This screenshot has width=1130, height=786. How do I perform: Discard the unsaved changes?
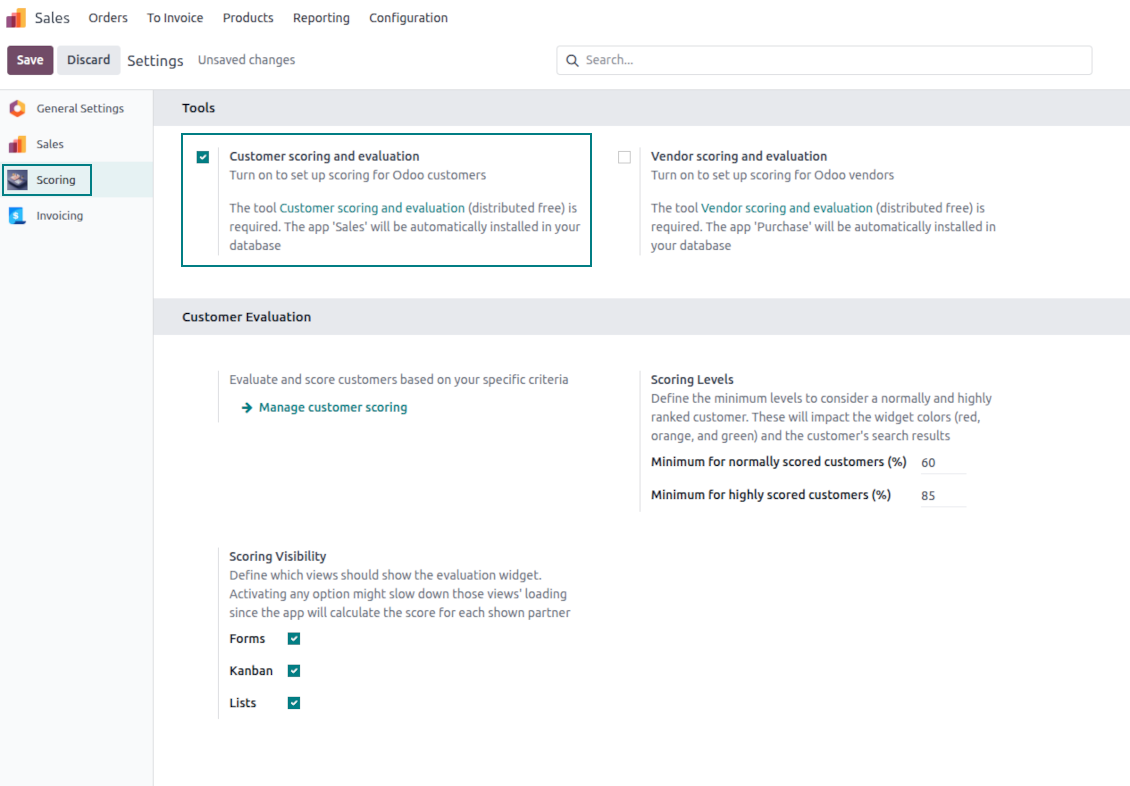(x=89, y=60)
